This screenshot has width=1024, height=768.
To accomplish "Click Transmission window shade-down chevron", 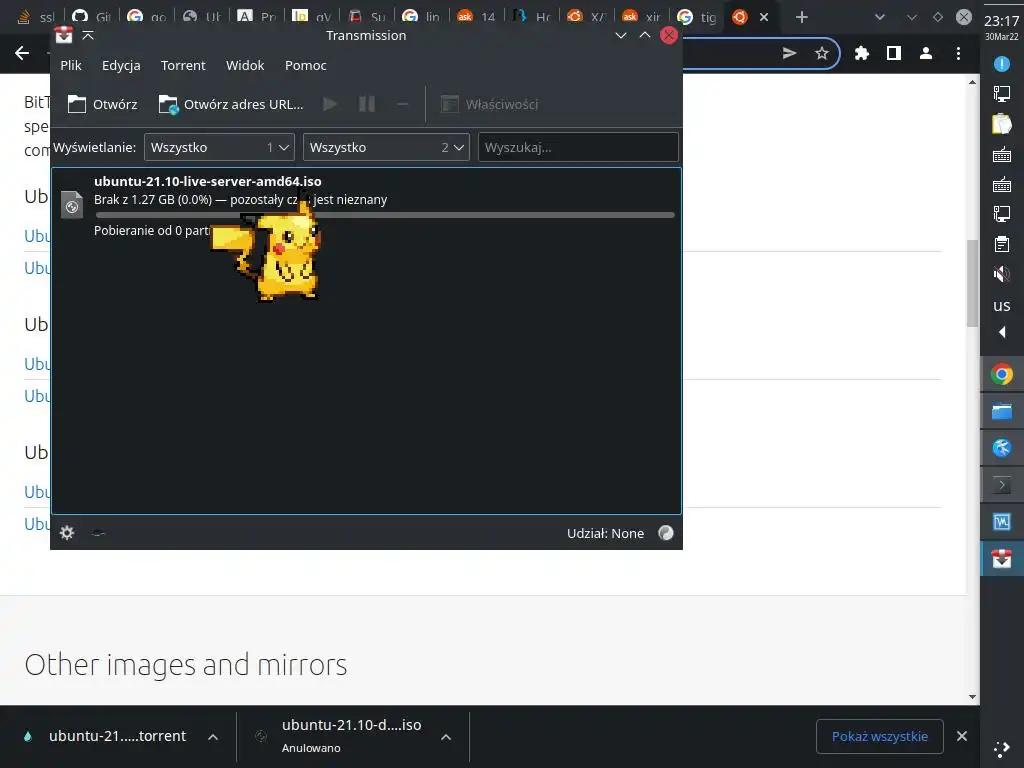I will pyautogui.click(x=620, y=35).
